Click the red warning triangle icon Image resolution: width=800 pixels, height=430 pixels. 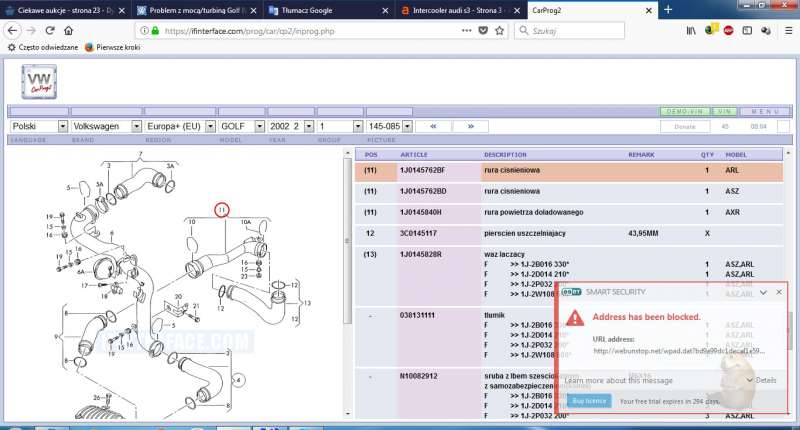tap(574, 318)
